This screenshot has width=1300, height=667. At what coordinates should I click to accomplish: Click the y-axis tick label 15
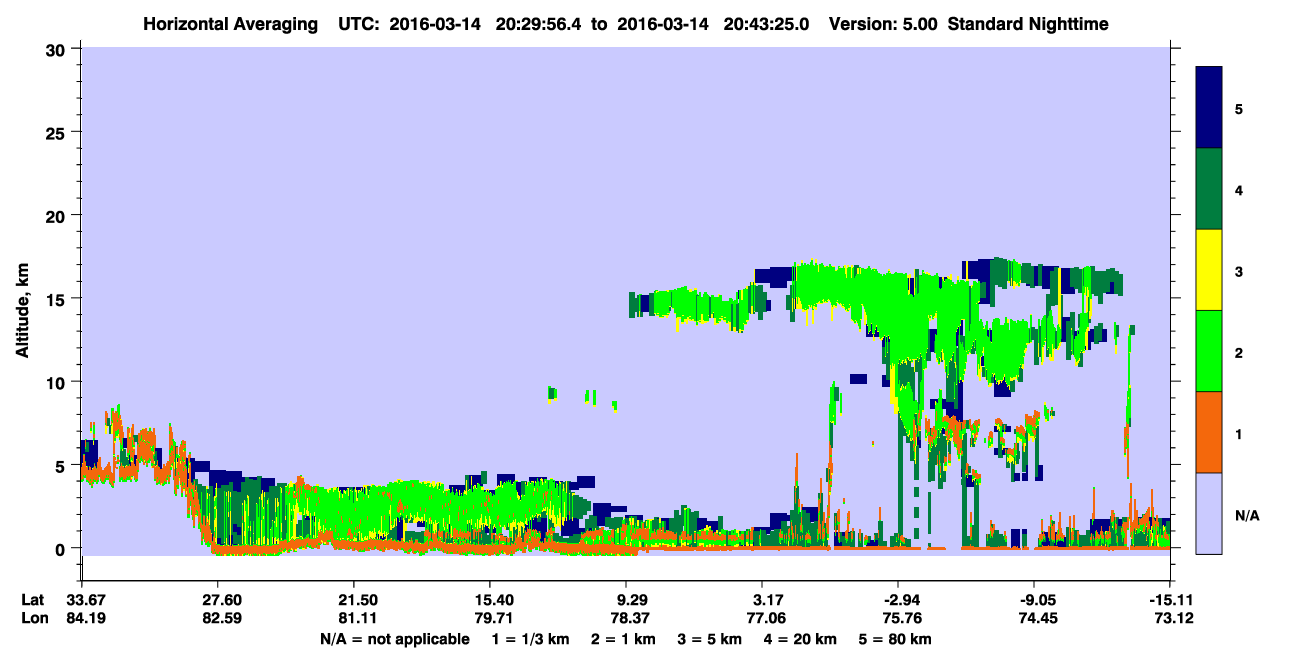[58, 299]
